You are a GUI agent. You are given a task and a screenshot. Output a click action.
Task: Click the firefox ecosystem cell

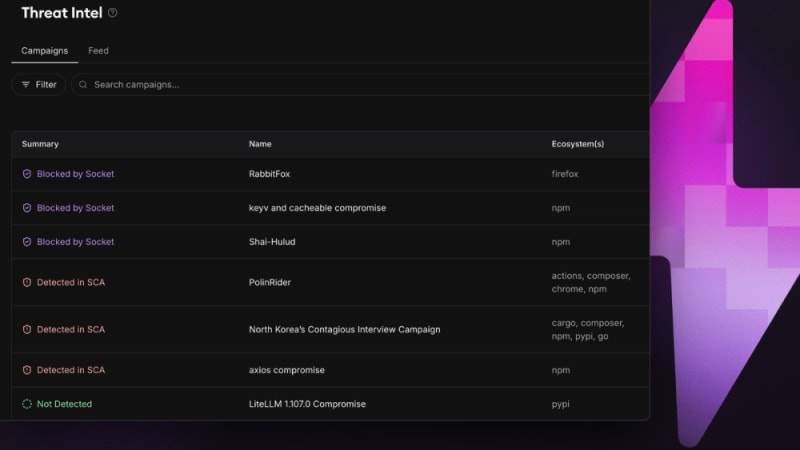[x=565, y=174]
